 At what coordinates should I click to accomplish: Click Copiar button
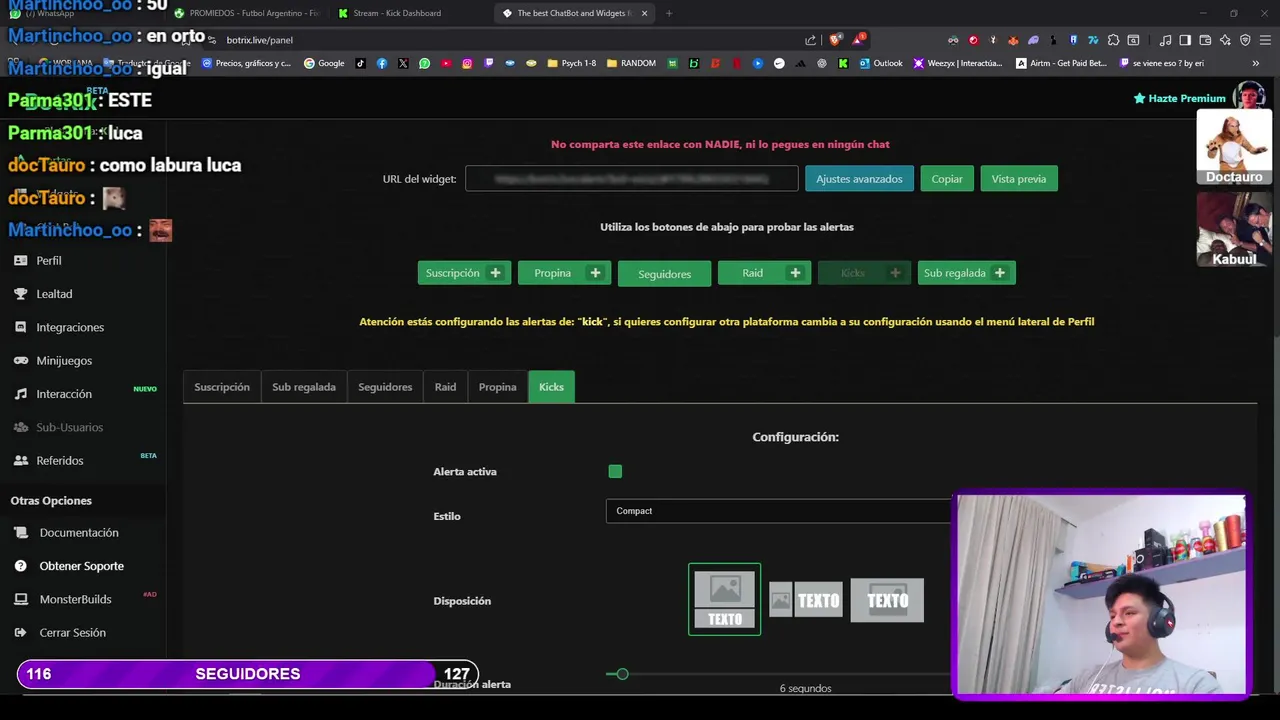[x=947, y=179]
